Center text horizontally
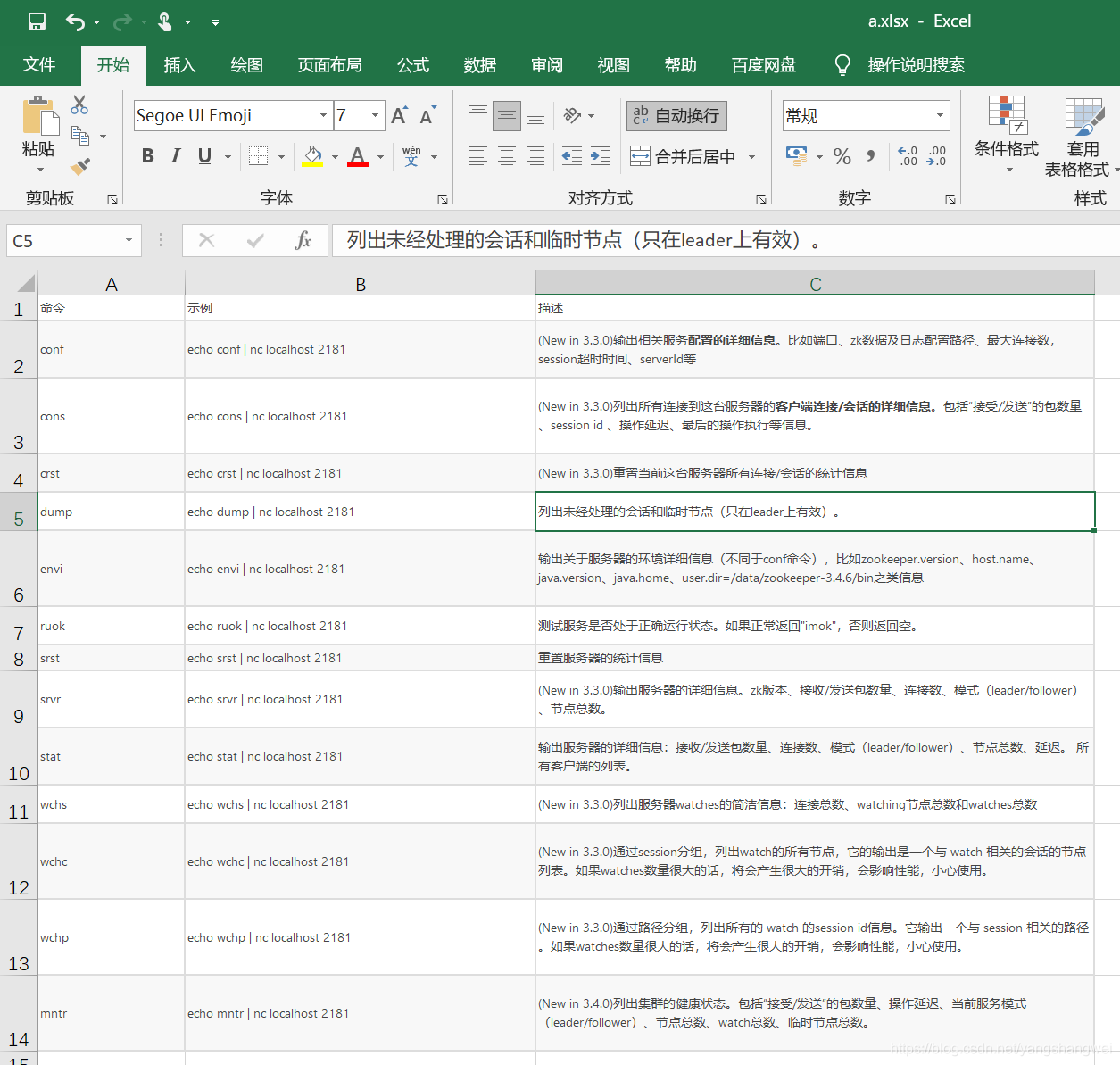 [x=507, y=156]
